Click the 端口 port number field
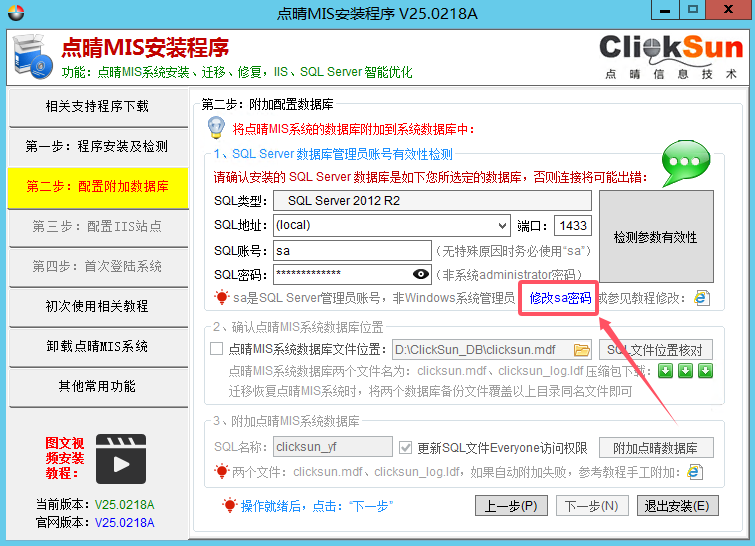 [573, 226]
